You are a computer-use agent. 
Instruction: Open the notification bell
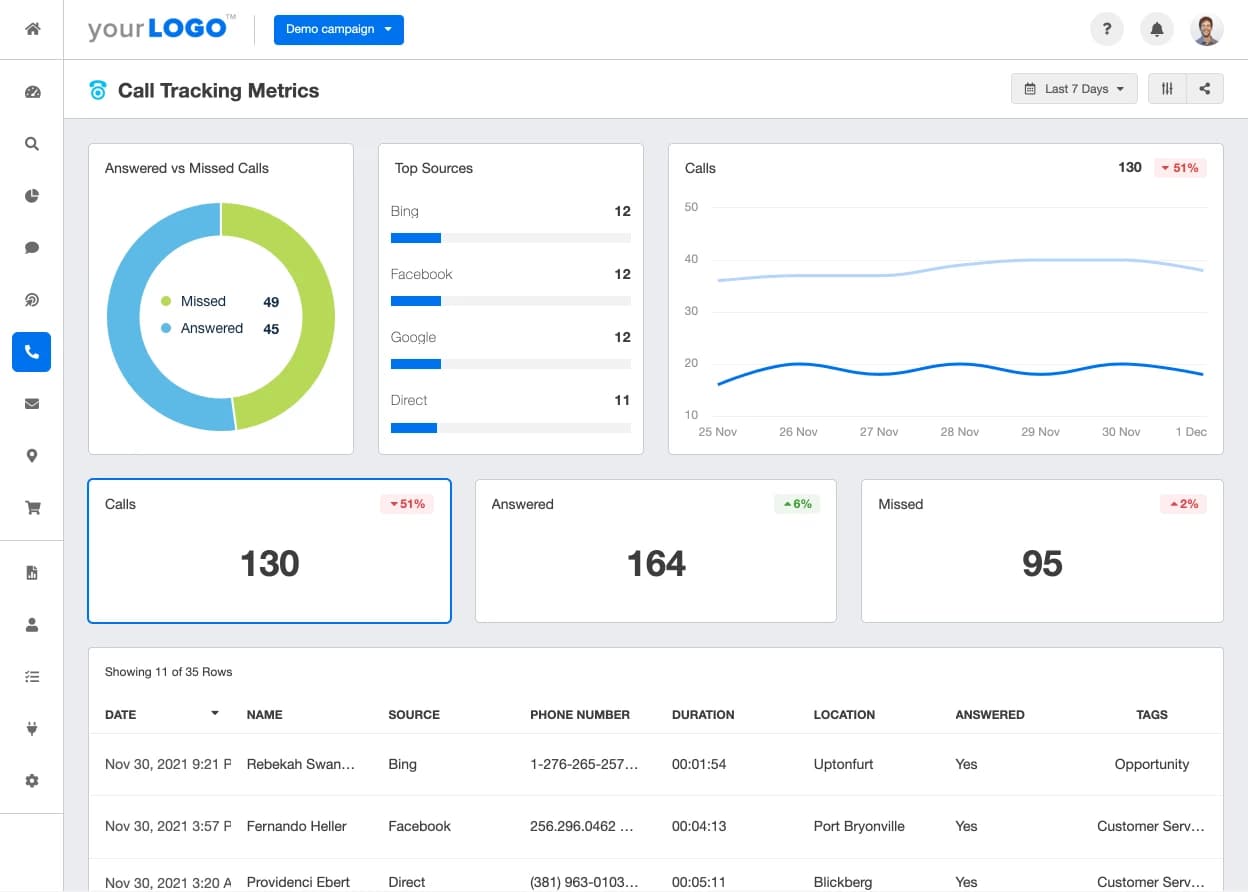pyautogui.click(x=1156, y=29)
